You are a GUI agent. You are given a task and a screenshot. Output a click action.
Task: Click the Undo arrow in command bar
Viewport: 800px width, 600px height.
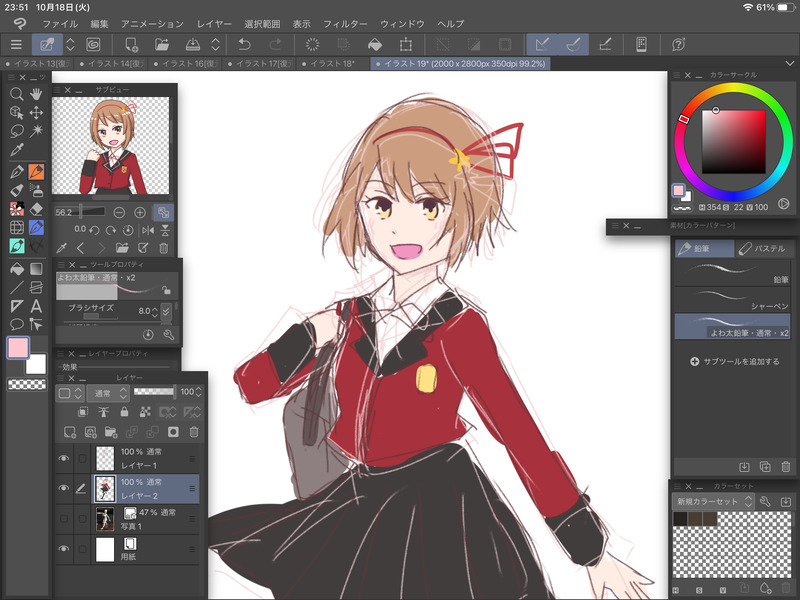244,45
